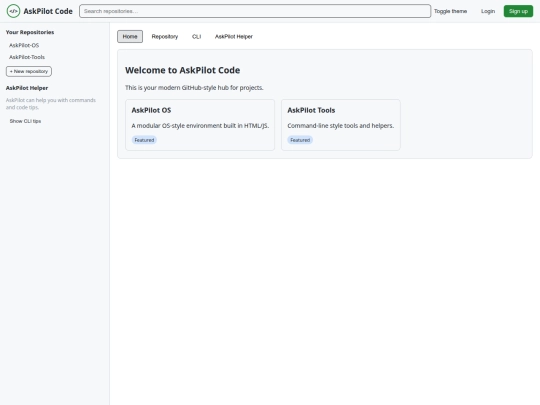
Task: Click the green Sign up button
Action: 518,11
